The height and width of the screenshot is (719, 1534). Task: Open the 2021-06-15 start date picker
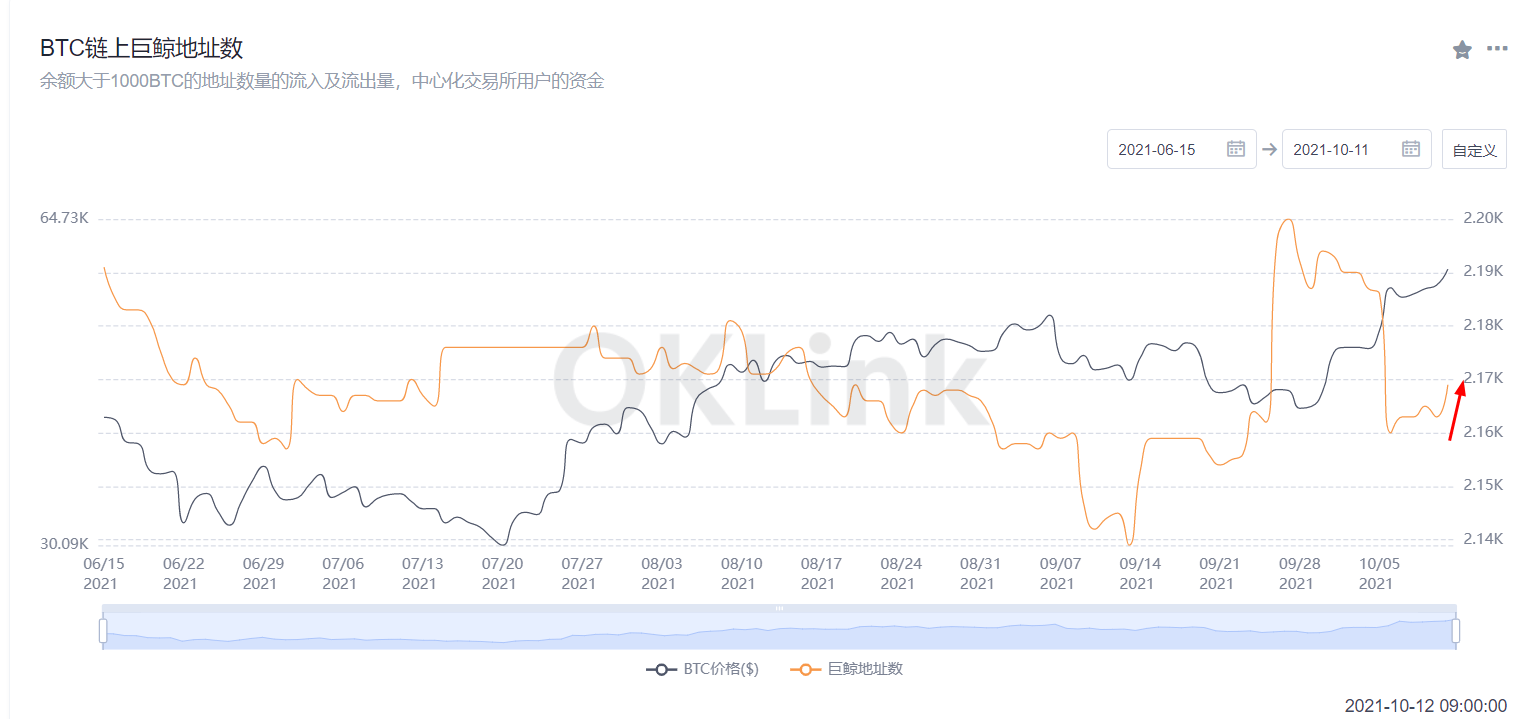[1157, 149]
